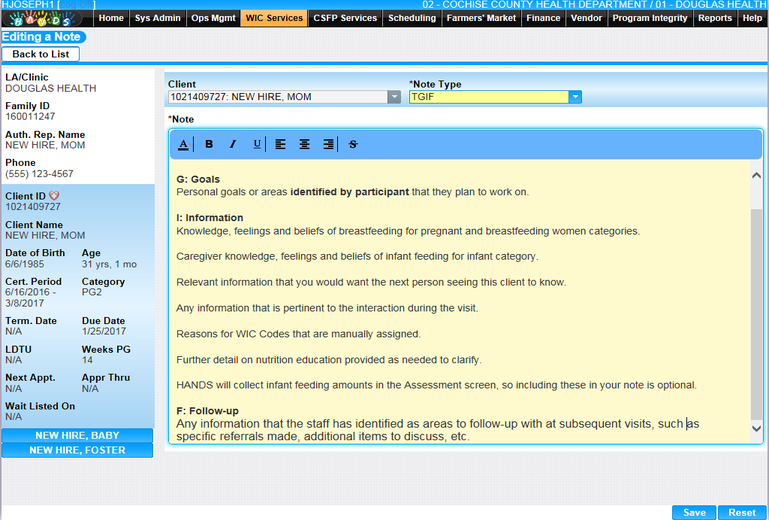
Task: Switch to NEW HIRE, BABY client
Action: click(77, 435)
